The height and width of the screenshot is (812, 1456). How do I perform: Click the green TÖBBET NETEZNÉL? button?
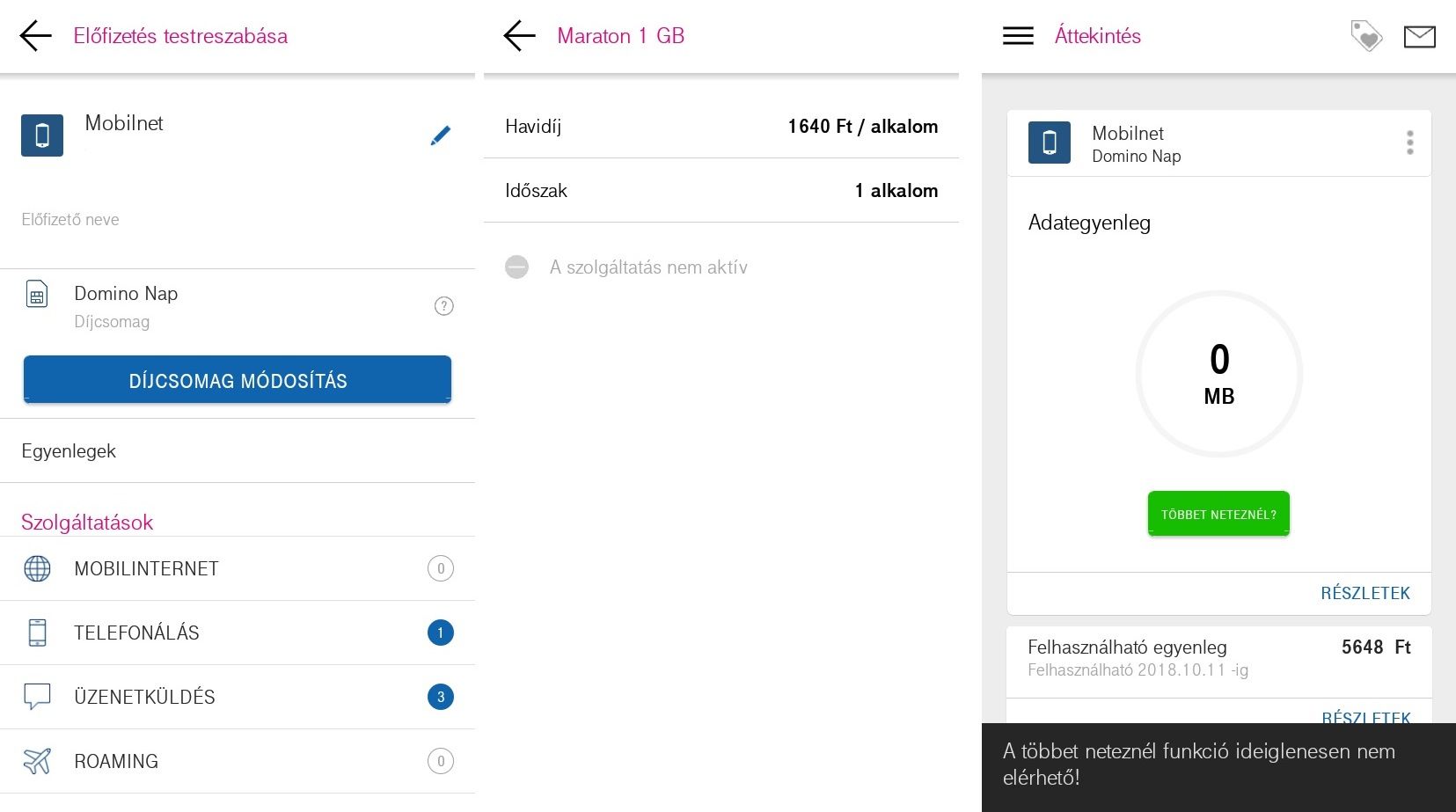click(1218, 514)
